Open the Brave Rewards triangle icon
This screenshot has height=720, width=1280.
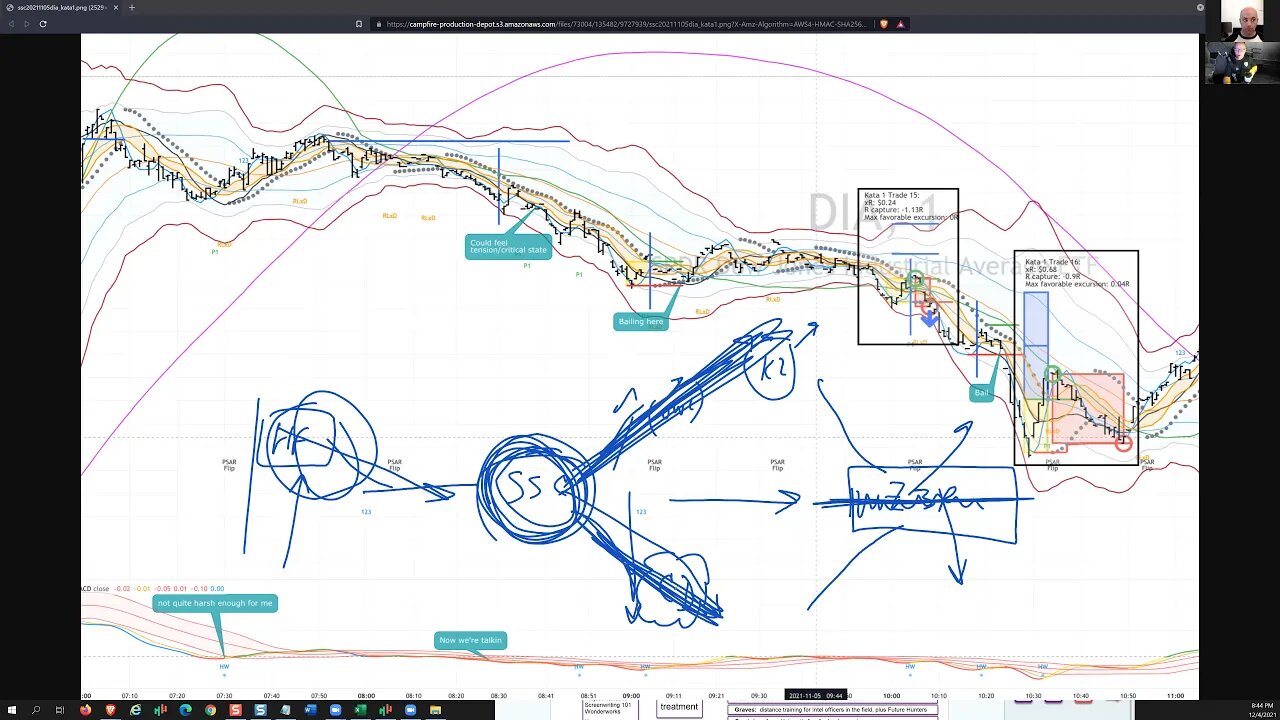coord(901,23)
